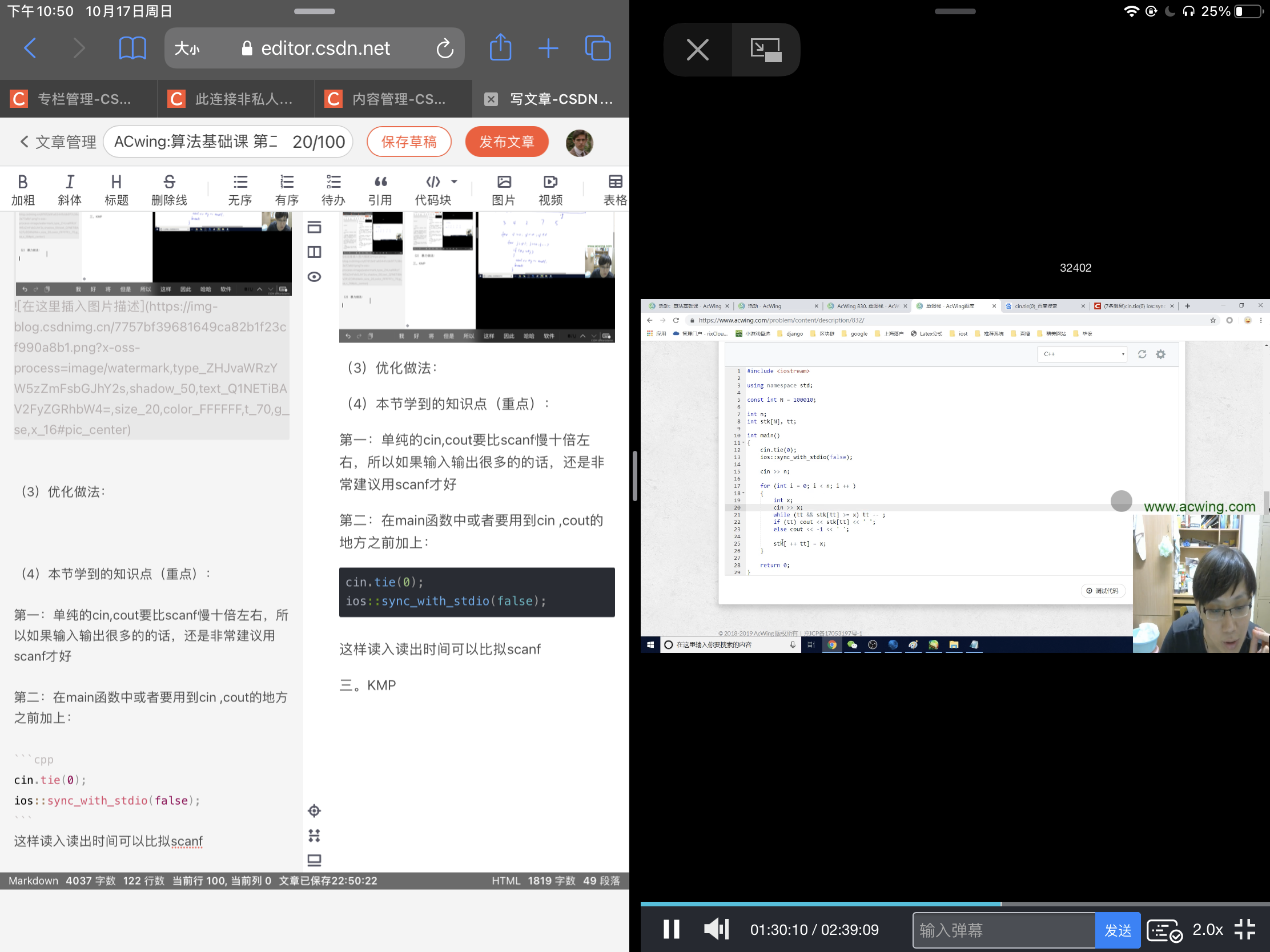
Task: Apply bold (加粗) formatting
Action: tap(23, 190)
